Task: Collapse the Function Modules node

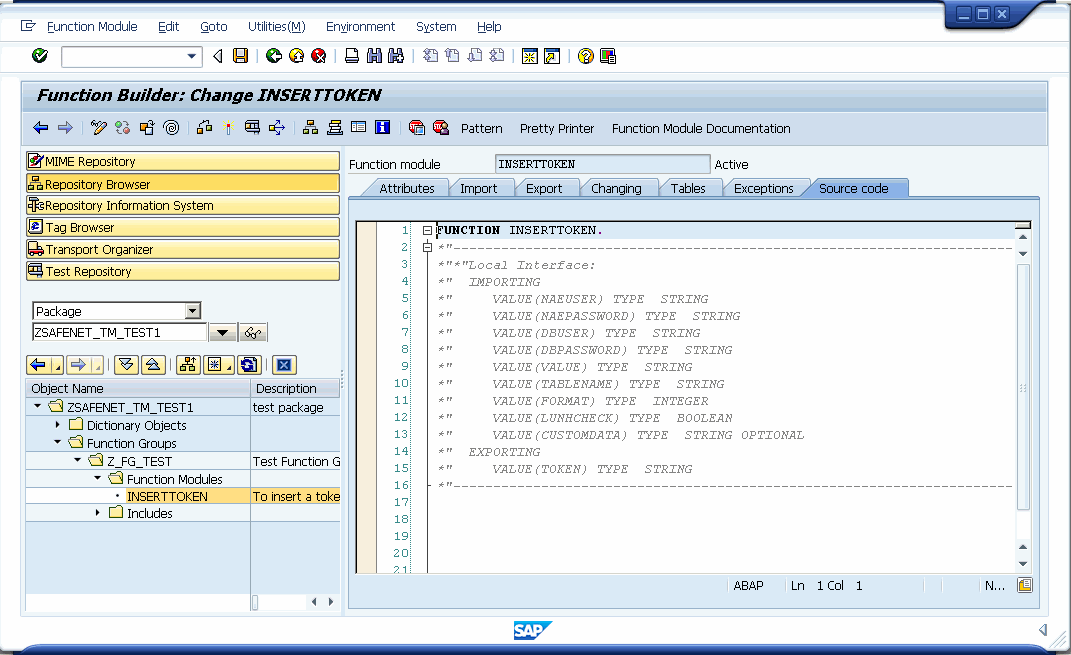Action: [x=97, y=478]
